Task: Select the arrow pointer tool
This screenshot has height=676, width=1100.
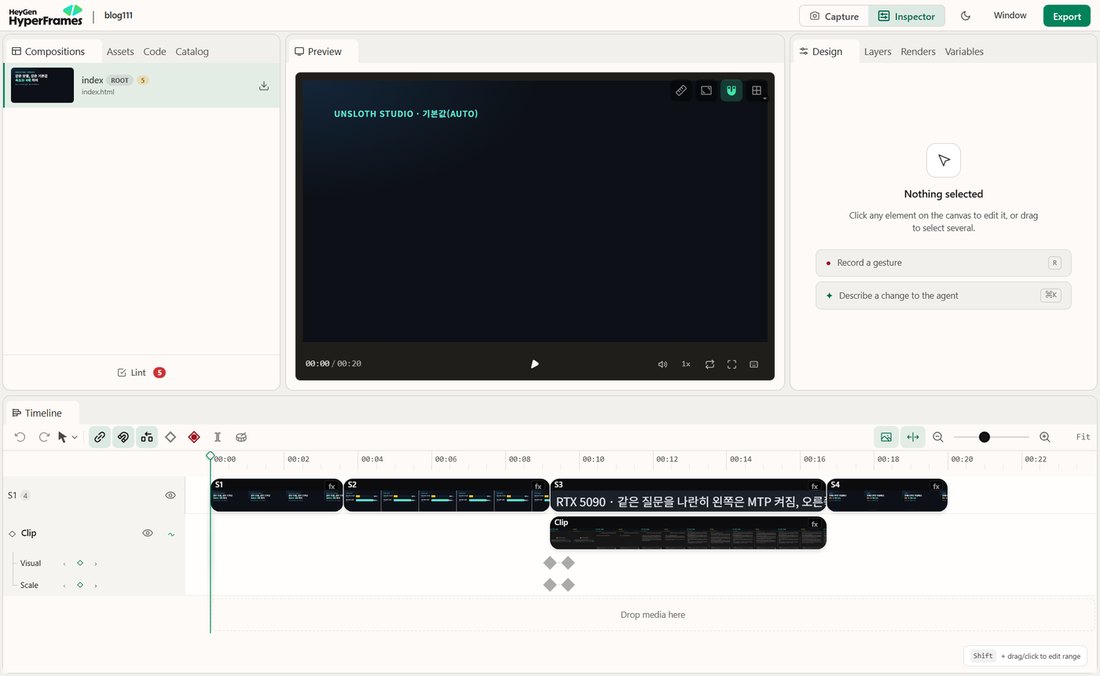Action: click(62, 437)
